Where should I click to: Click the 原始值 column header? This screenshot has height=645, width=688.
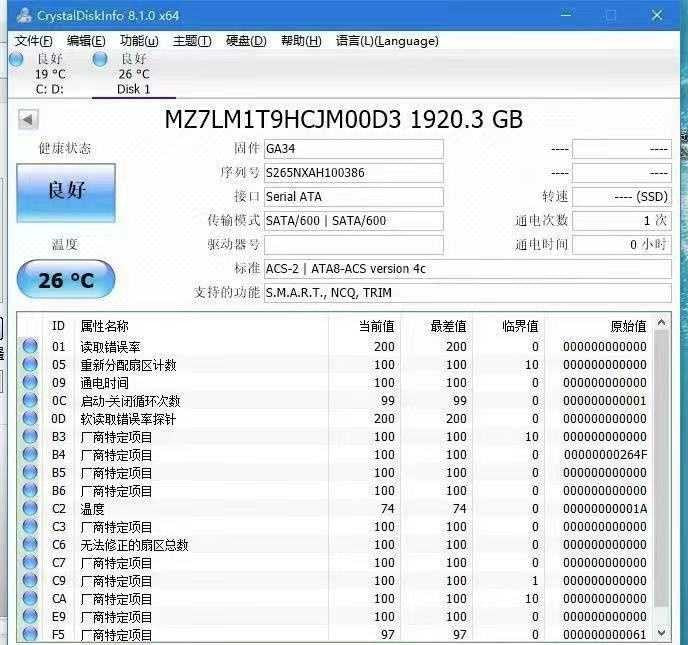pos(628,326)
